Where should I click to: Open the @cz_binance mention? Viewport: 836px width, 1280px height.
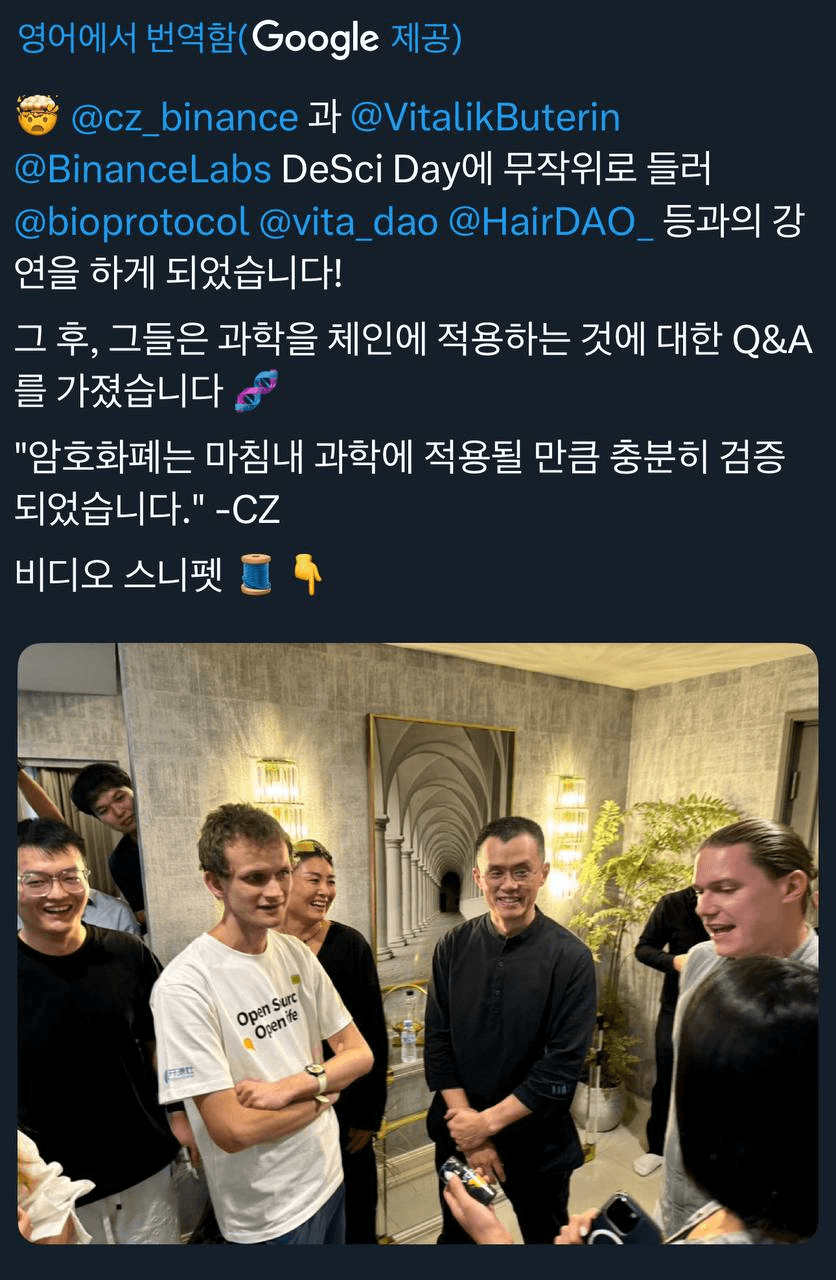click(185, 118)
